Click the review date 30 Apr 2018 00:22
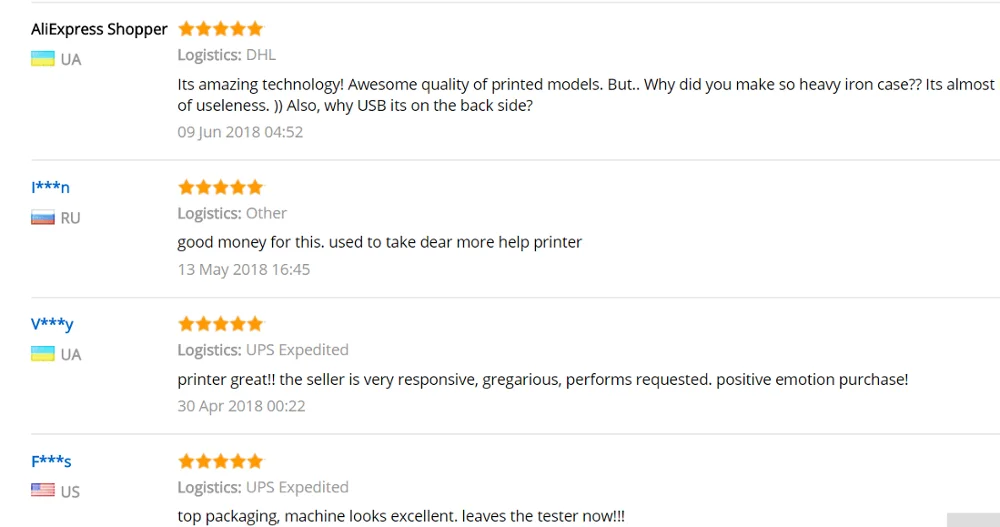Screen dimensions: 1000x527 click(241, 406)
